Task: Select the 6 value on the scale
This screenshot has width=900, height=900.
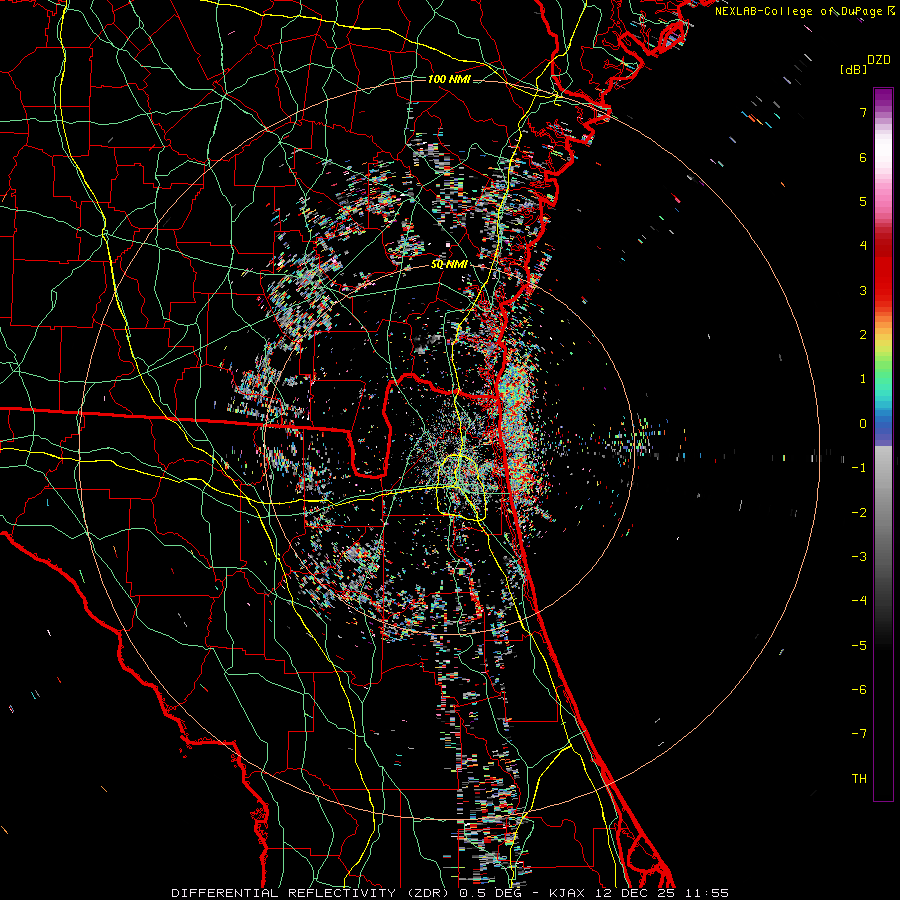Action: [863, 157]
